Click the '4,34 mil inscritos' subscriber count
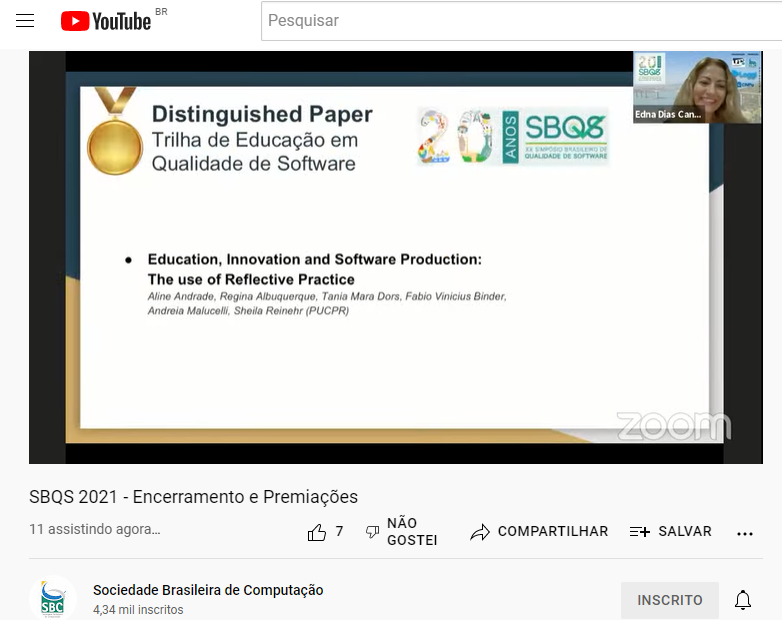 pos(138,610)
